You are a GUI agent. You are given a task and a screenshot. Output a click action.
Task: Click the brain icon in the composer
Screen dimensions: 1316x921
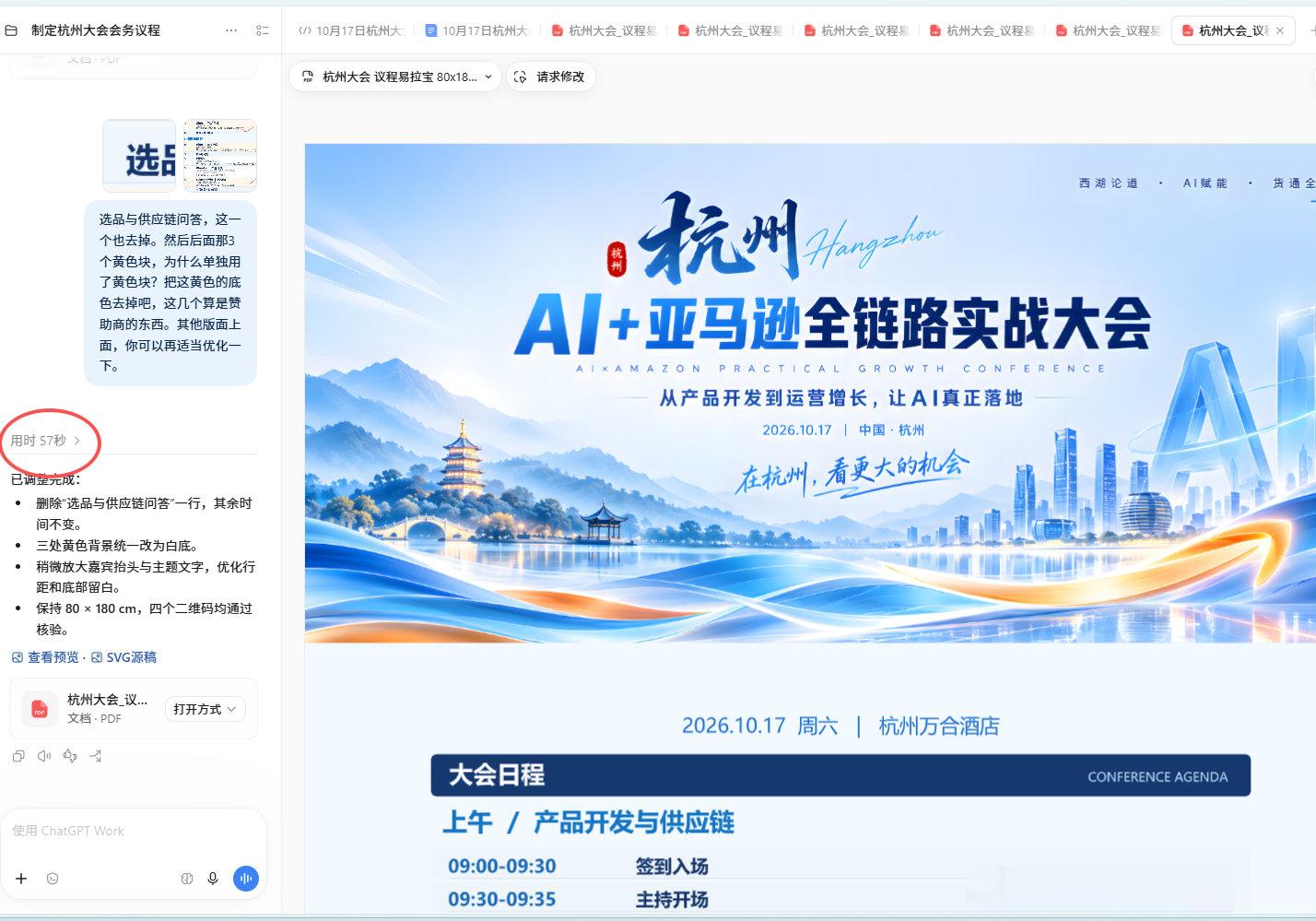[187, 879]
